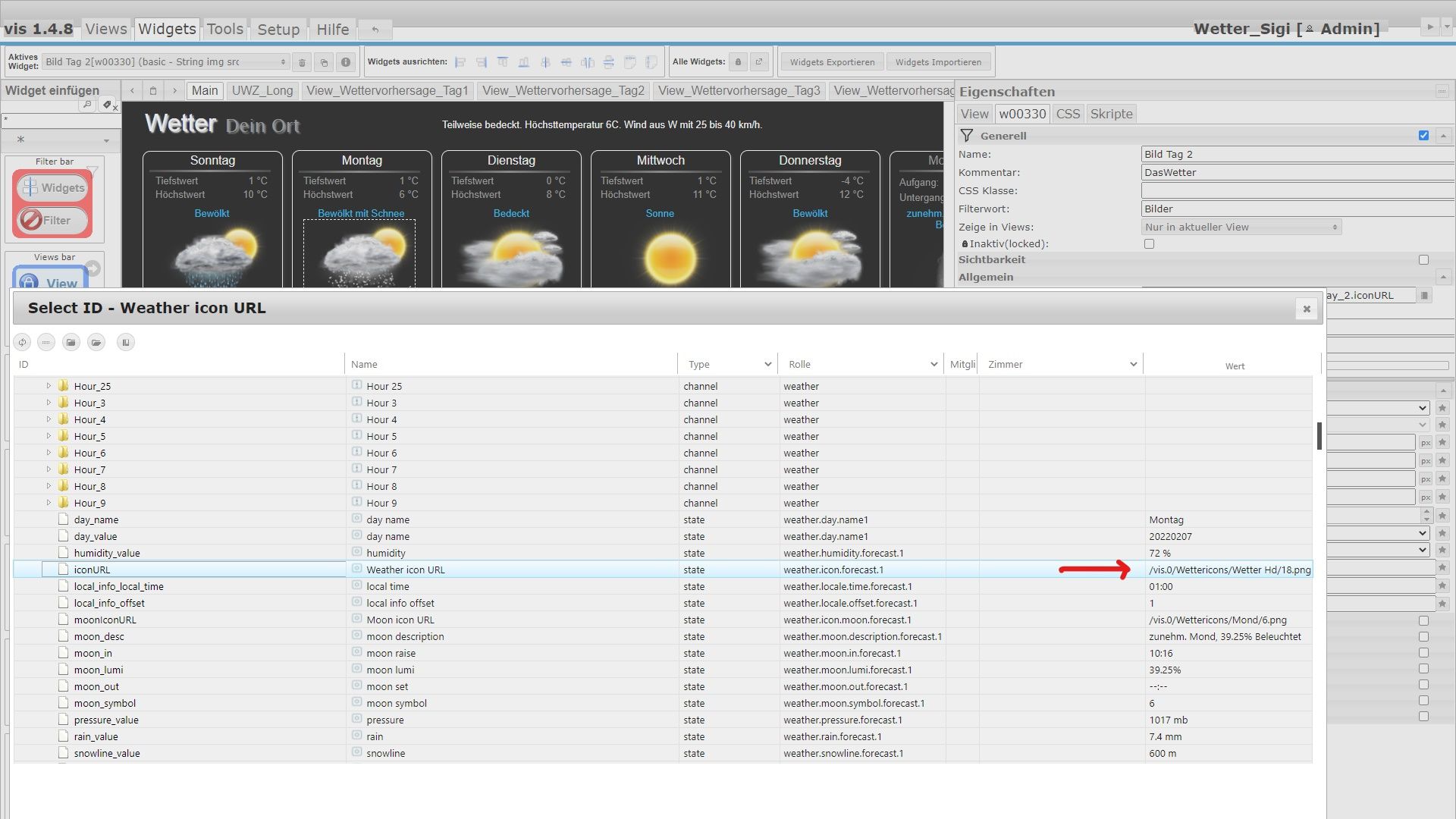
Task: Expand the Hour_25 tree folder
Action: pos(49,386)
